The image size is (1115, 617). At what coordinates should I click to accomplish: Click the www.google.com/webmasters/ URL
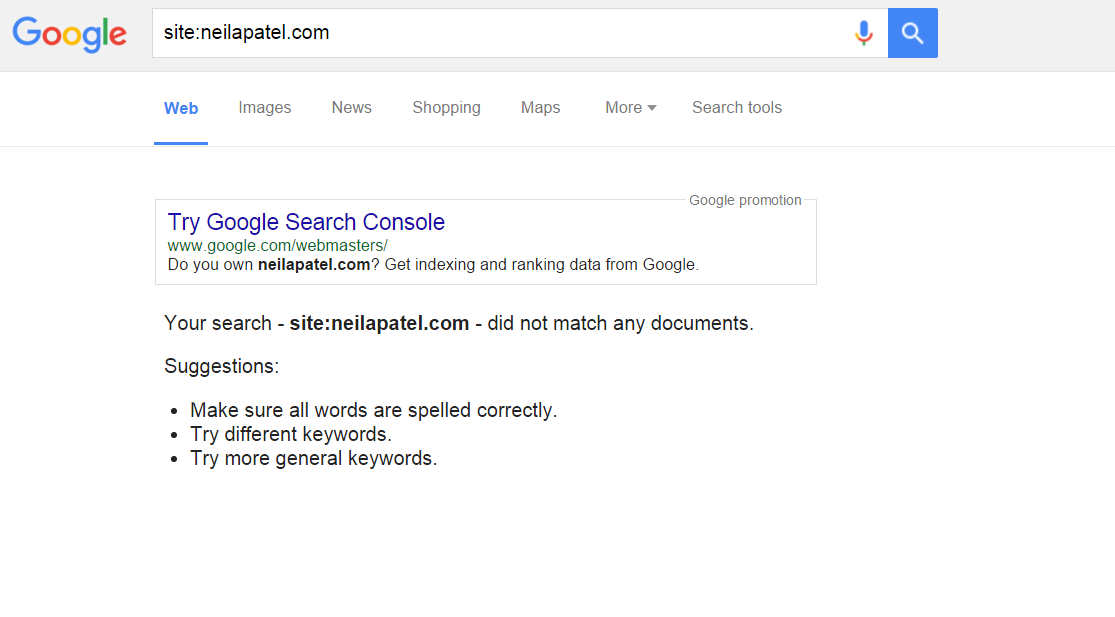point(277,245)
